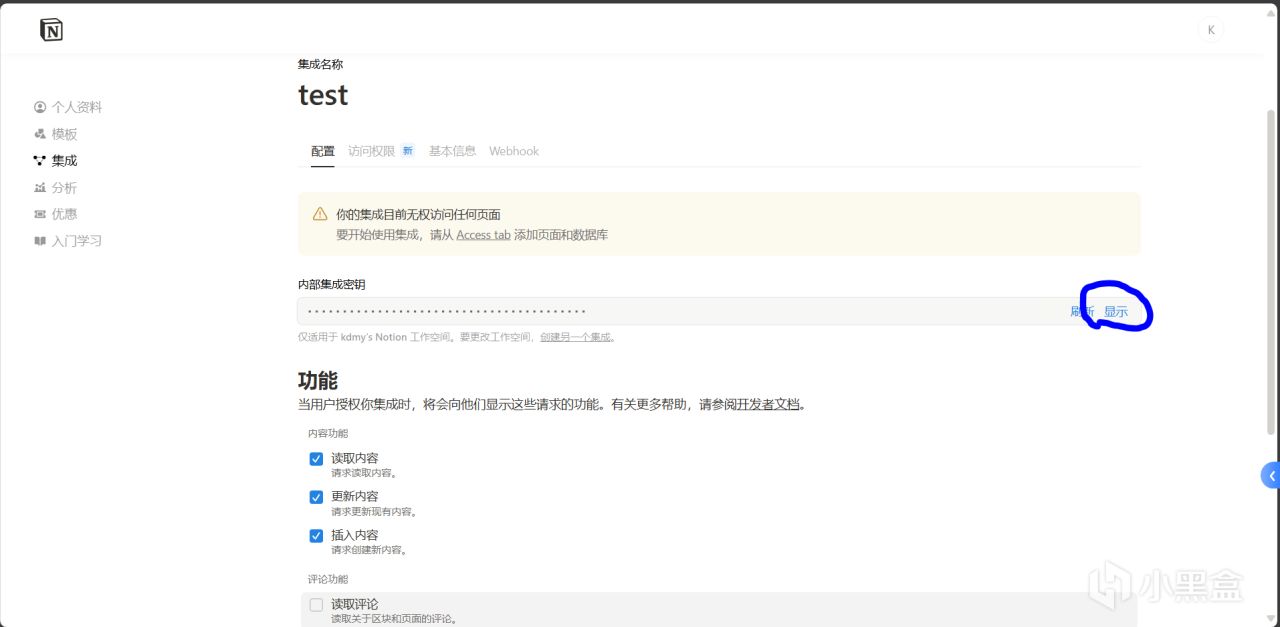Click 刷新 to refresh the secret
Viewport: 1280px width, 627px height.
click(1082, 311)
